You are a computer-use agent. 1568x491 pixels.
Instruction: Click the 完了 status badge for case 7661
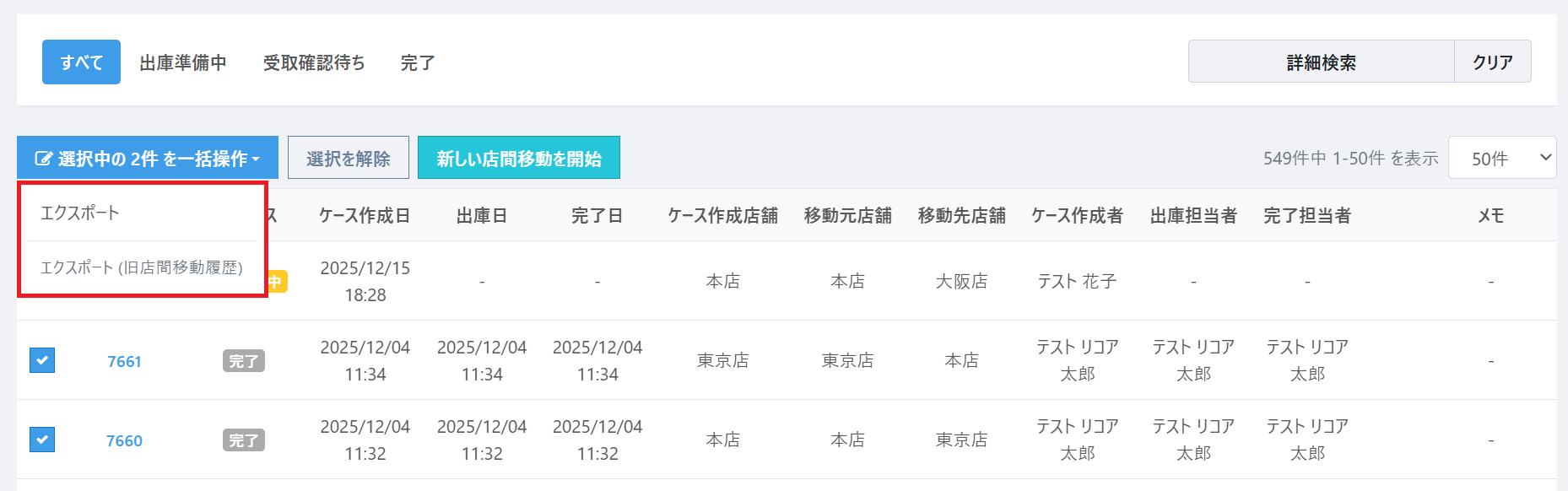click(x=244, y=361)
